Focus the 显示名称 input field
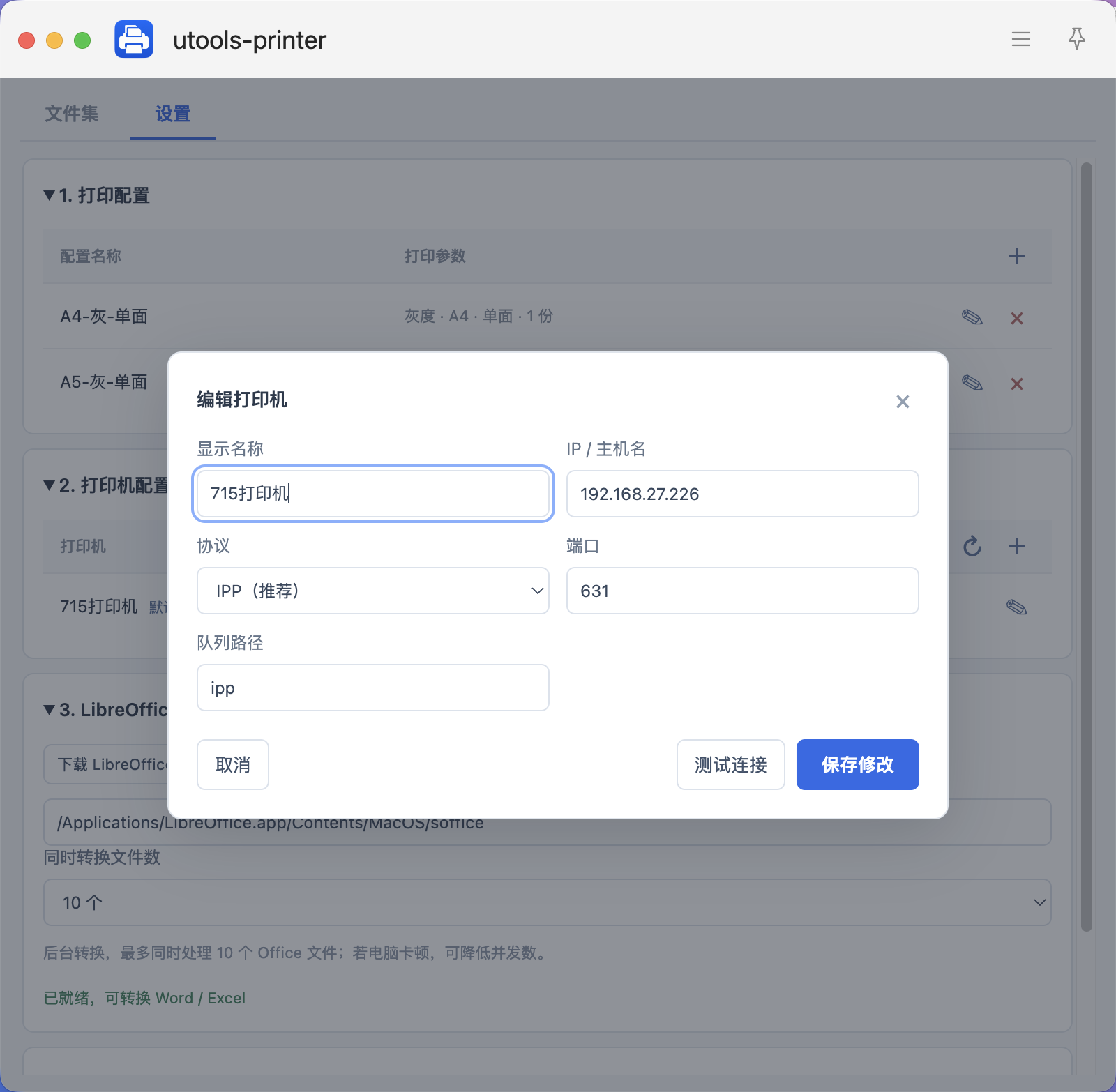 coord(373,494)
